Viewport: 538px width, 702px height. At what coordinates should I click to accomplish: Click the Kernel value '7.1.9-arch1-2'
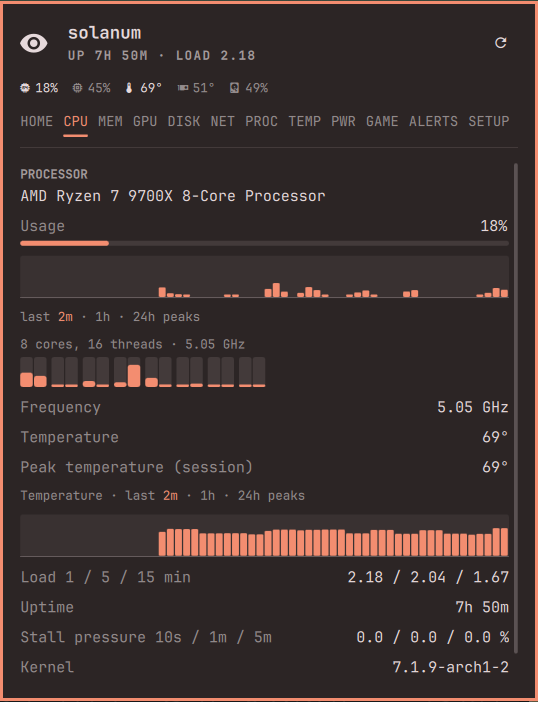451,667
